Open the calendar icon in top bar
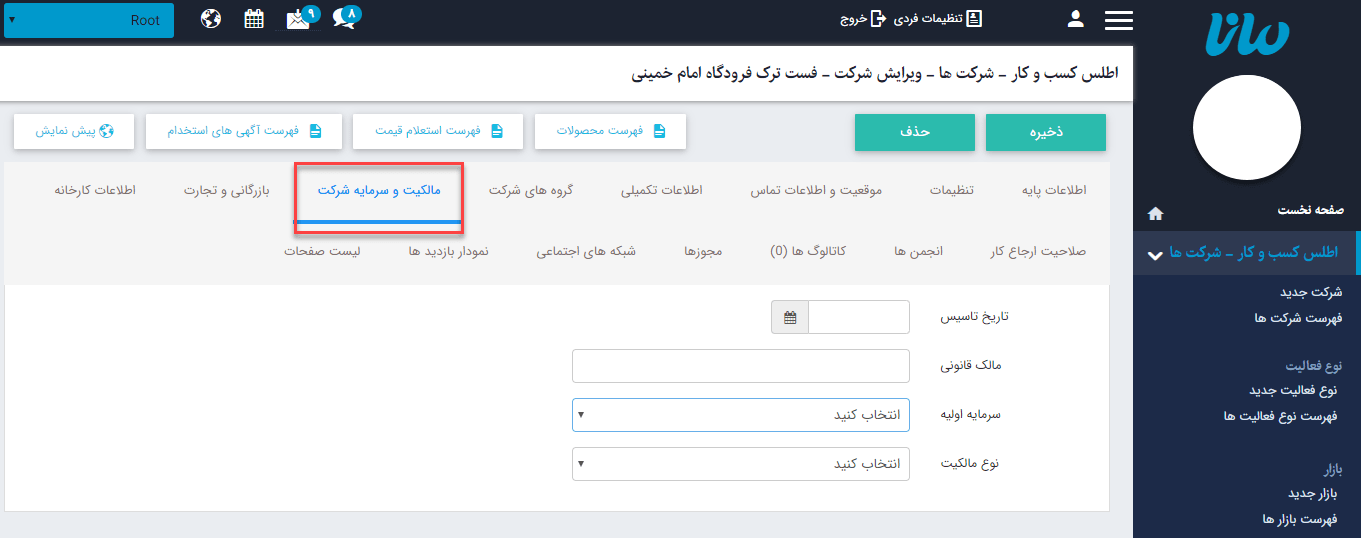This screenshot has width=1361, height=538. point(254,19)
